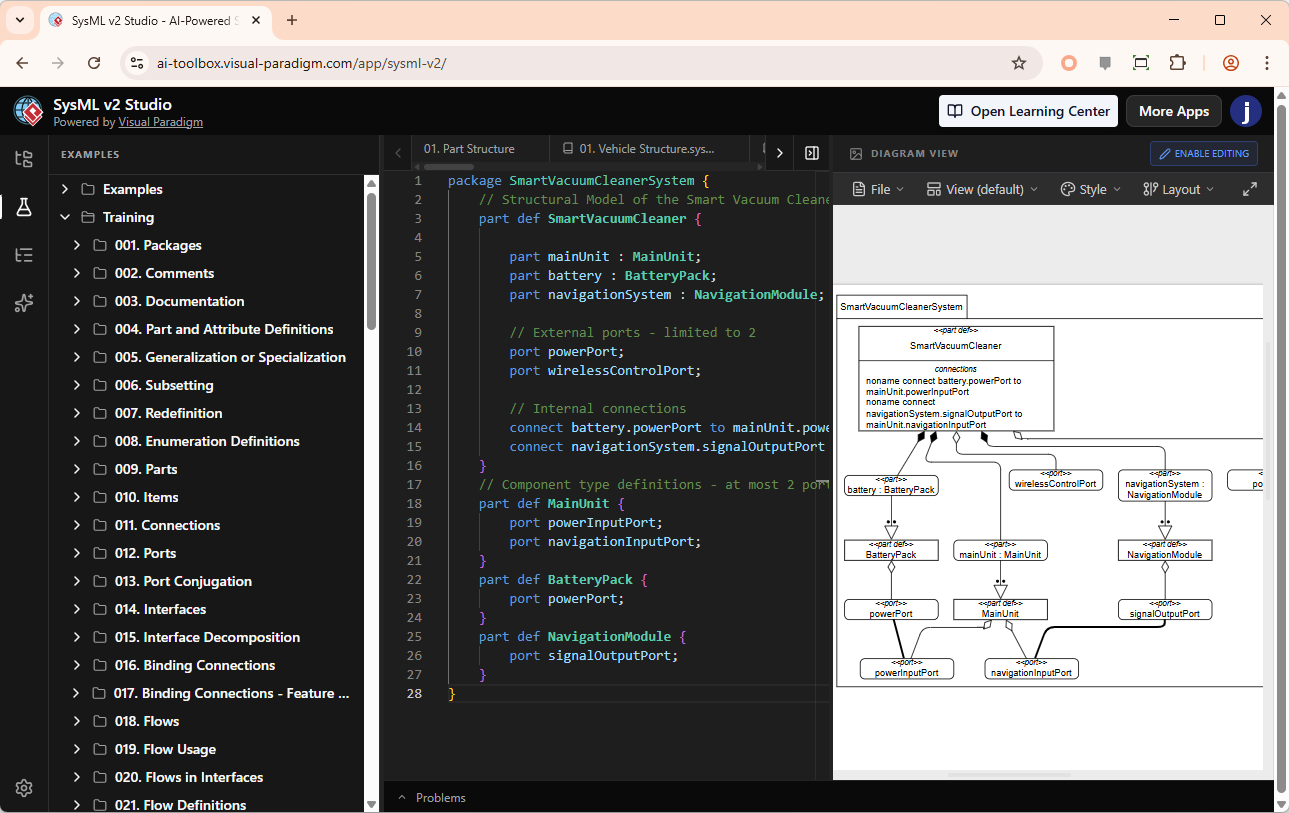Screen dimensions: 1289x813
Task: Expand diagram view using the diagonal arrows icon
Action: 1250,188
